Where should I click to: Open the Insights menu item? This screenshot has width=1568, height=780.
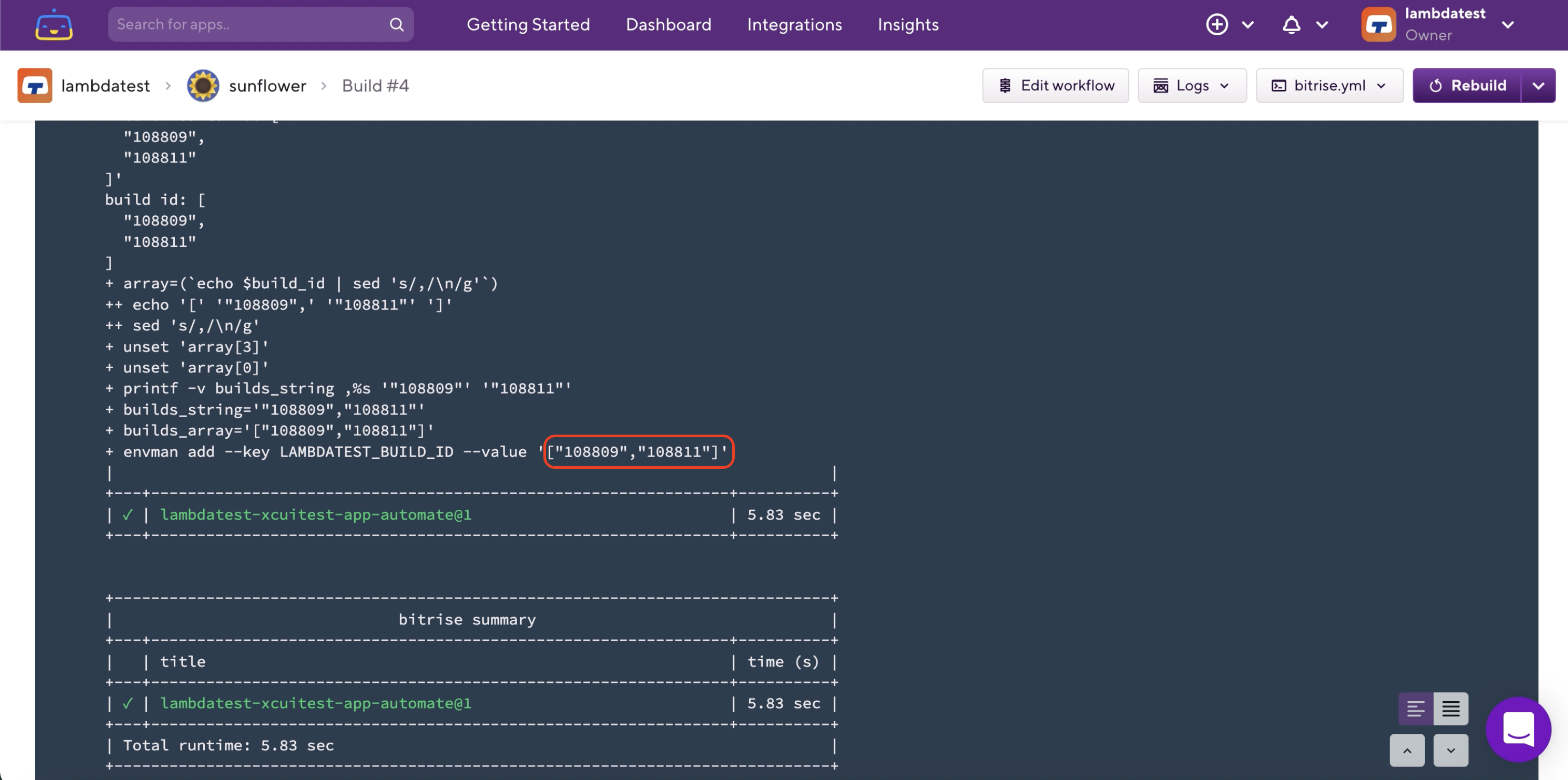(907, 24)
